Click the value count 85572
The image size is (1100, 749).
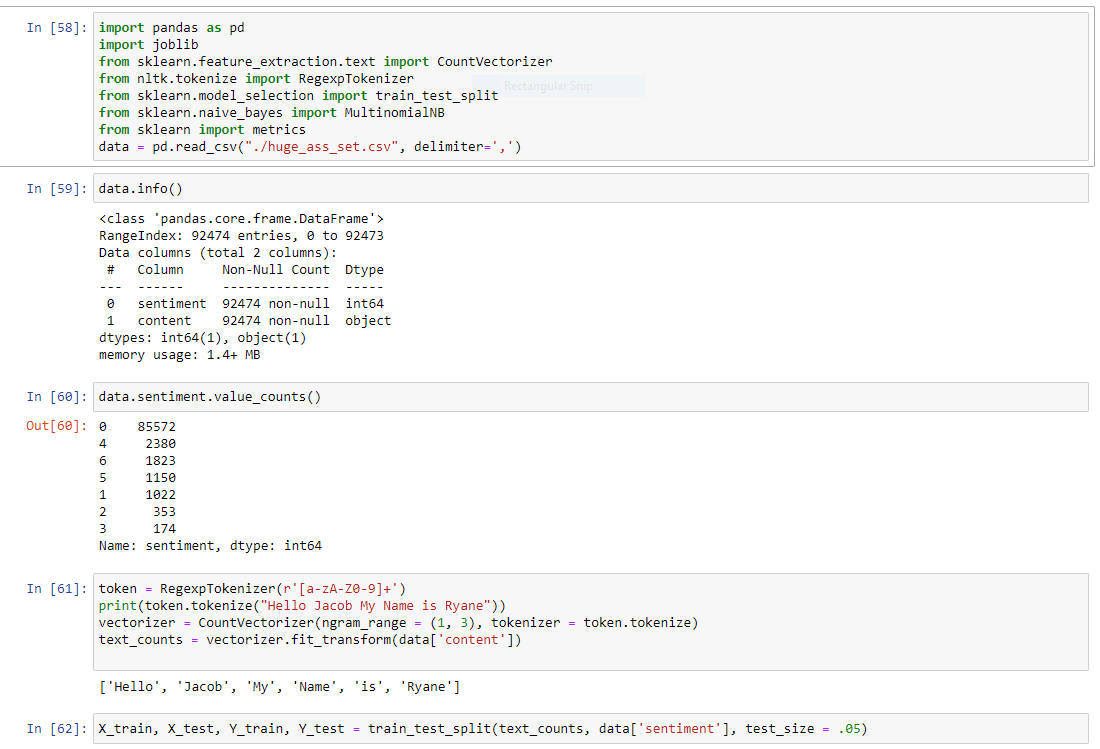(157, 426)
